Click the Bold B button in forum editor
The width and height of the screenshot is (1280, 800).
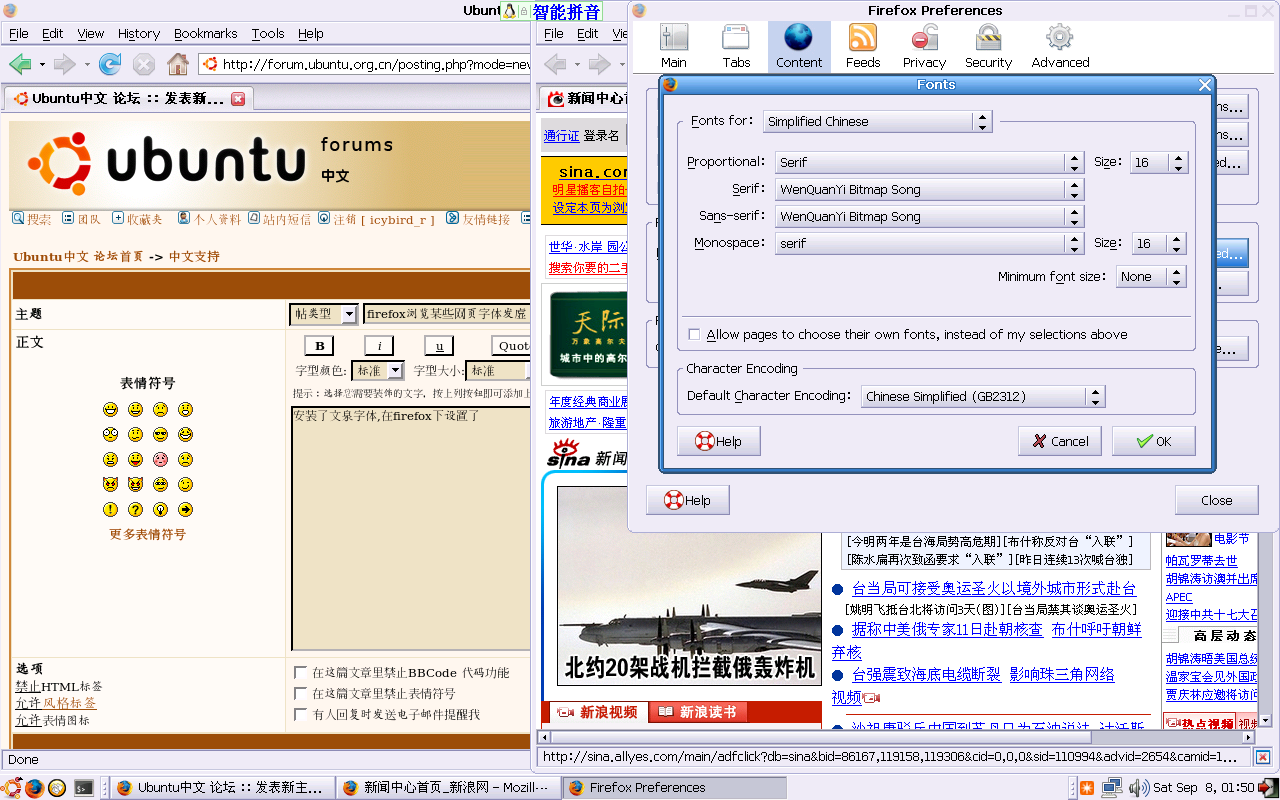pos(319,346)
